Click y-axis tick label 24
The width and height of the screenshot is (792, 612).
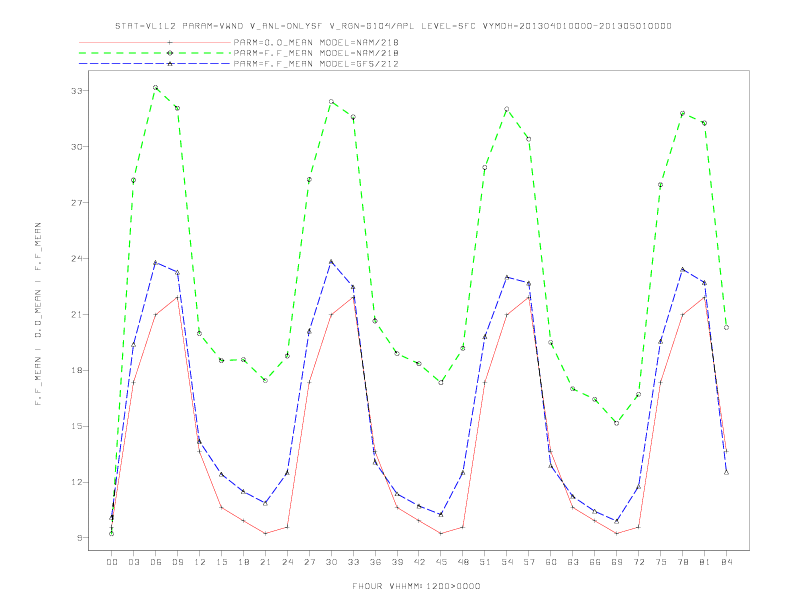77,259
